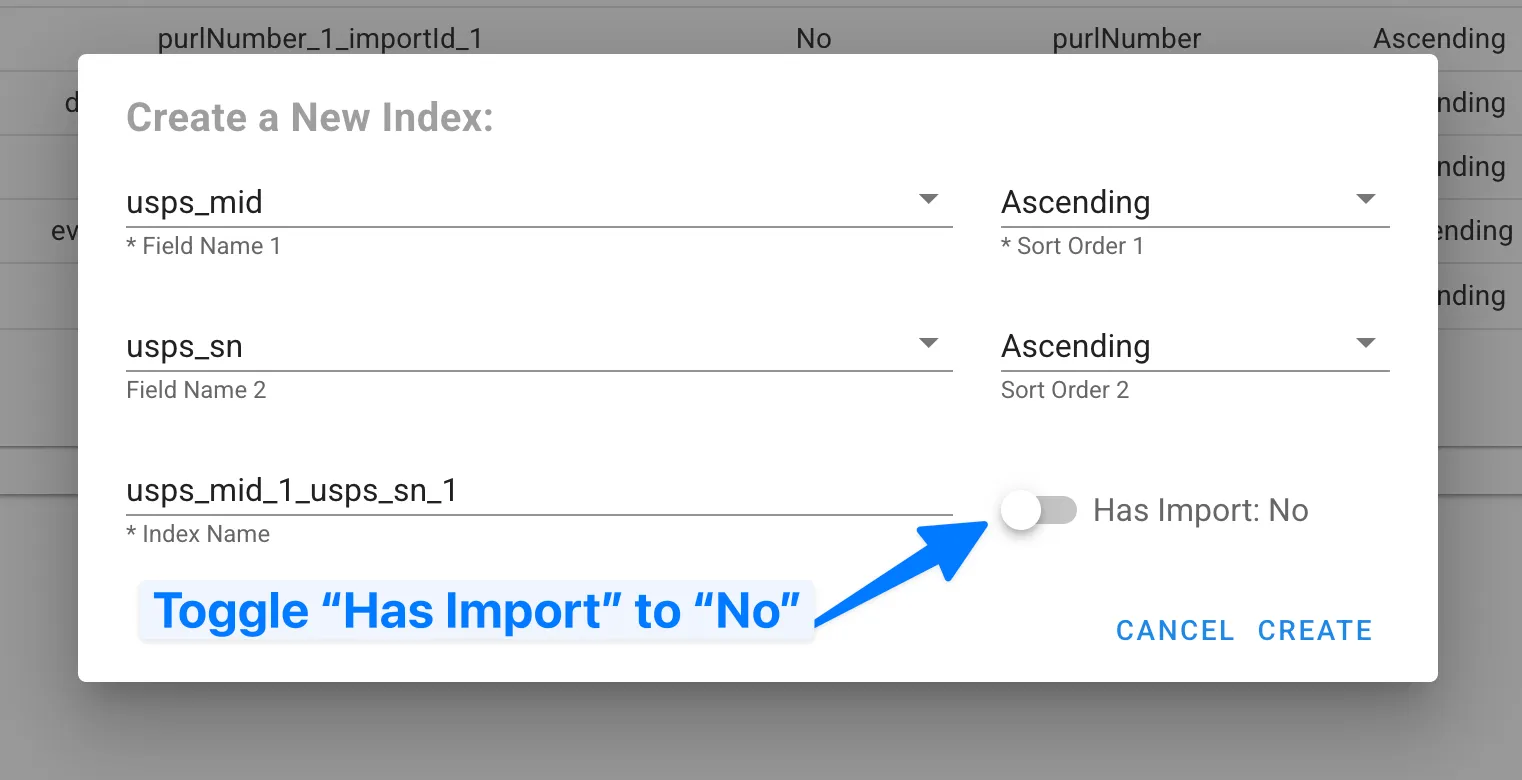Click the purlNumber cell in the background table
The height and width of the screenshot is (780, 1522).
point(1126,39)
